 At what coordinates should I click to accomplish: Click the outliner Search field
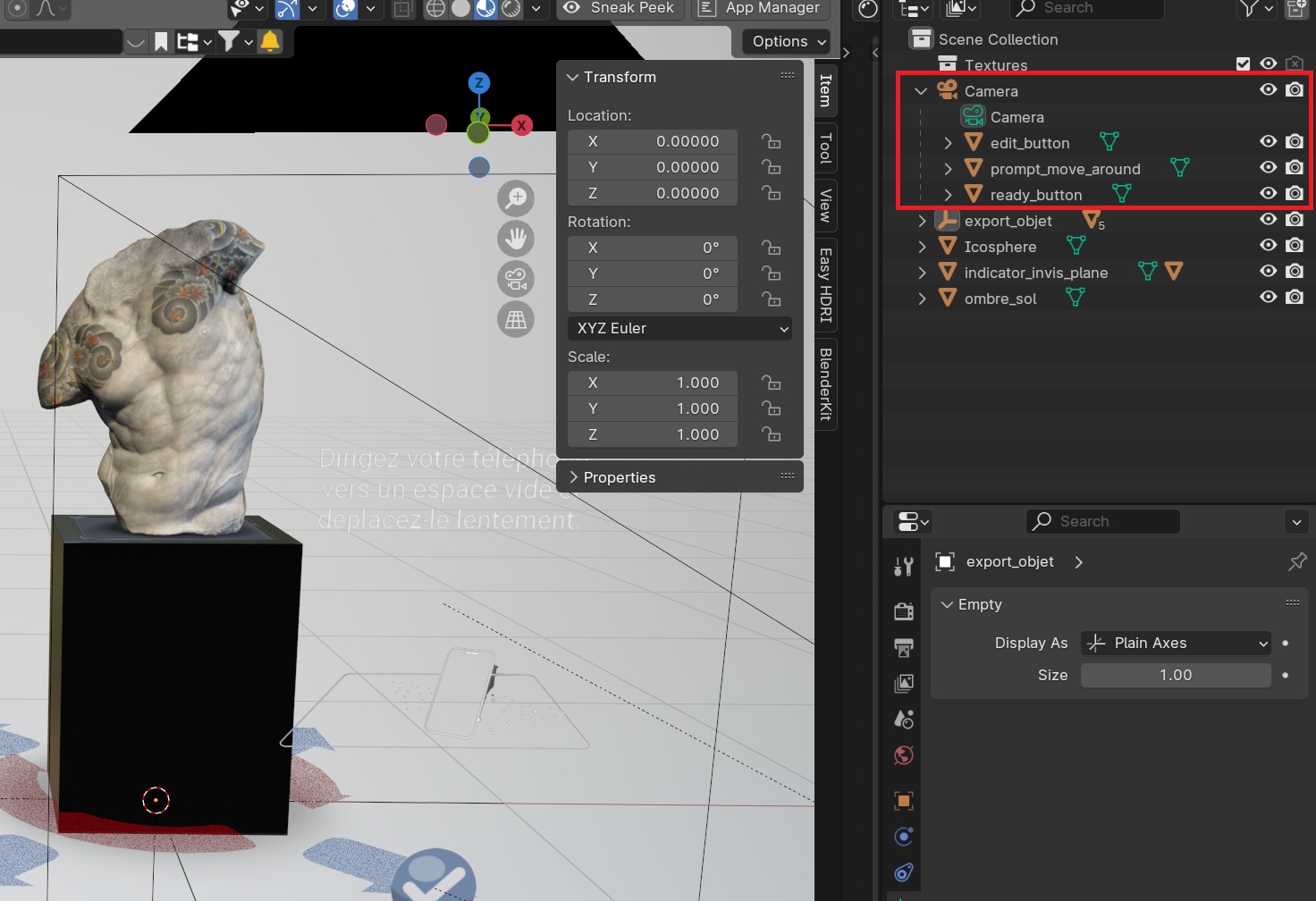point(1087,9)
